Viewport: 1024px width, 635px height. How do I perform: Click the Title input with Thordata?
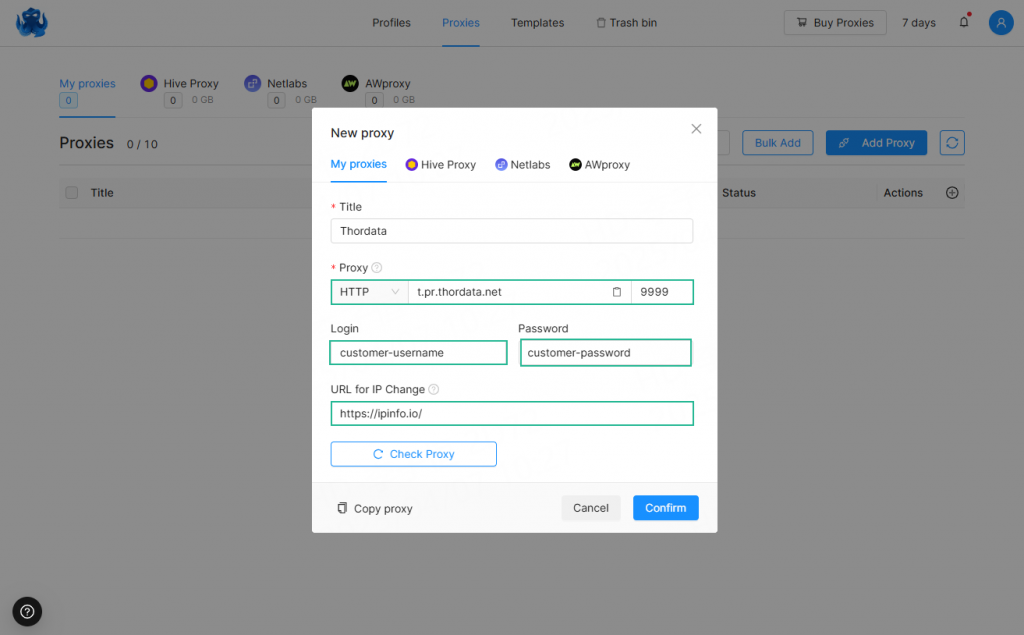point(511,231)
